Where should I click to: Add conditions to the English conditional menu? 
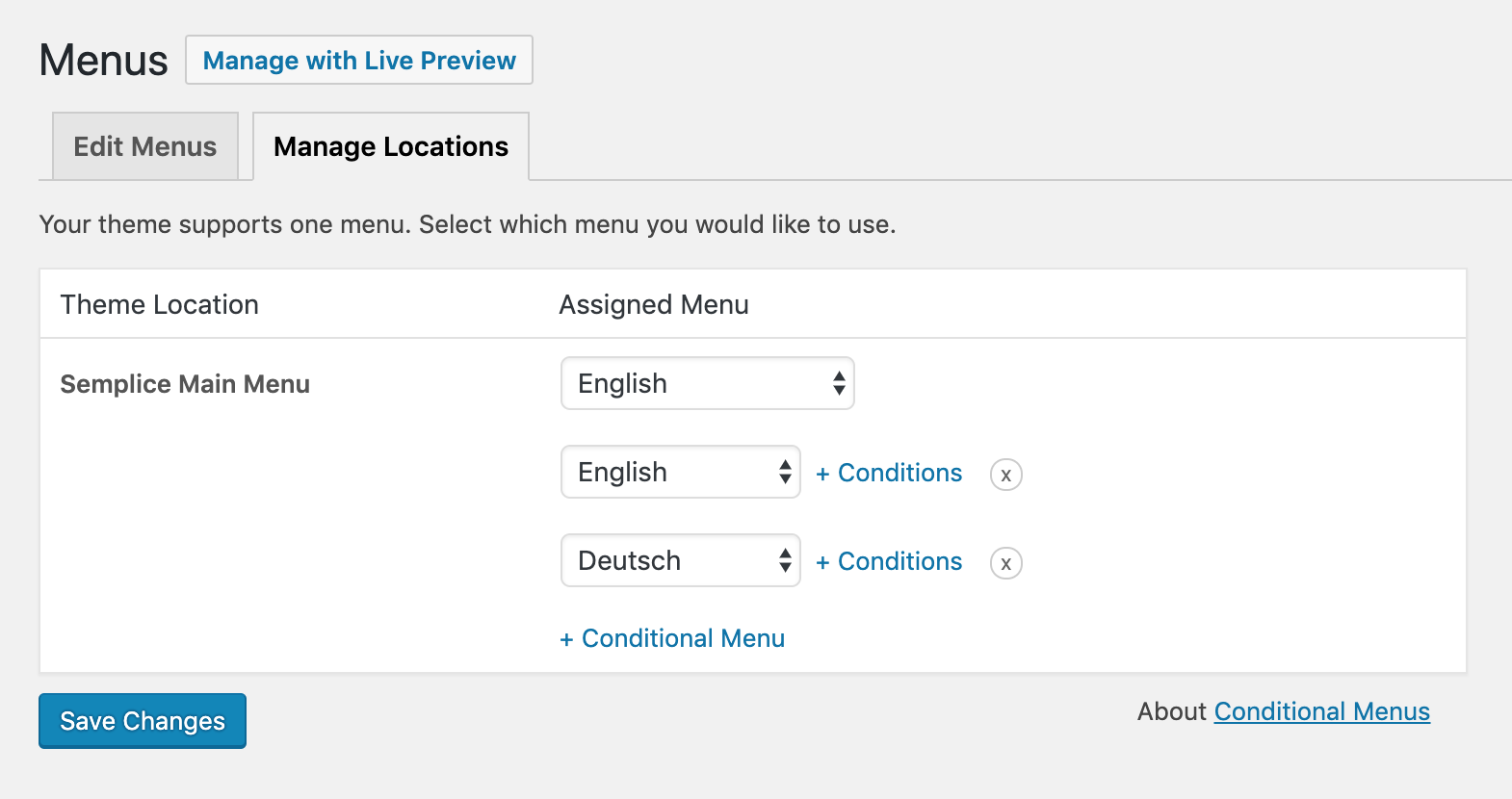(889, 473)
